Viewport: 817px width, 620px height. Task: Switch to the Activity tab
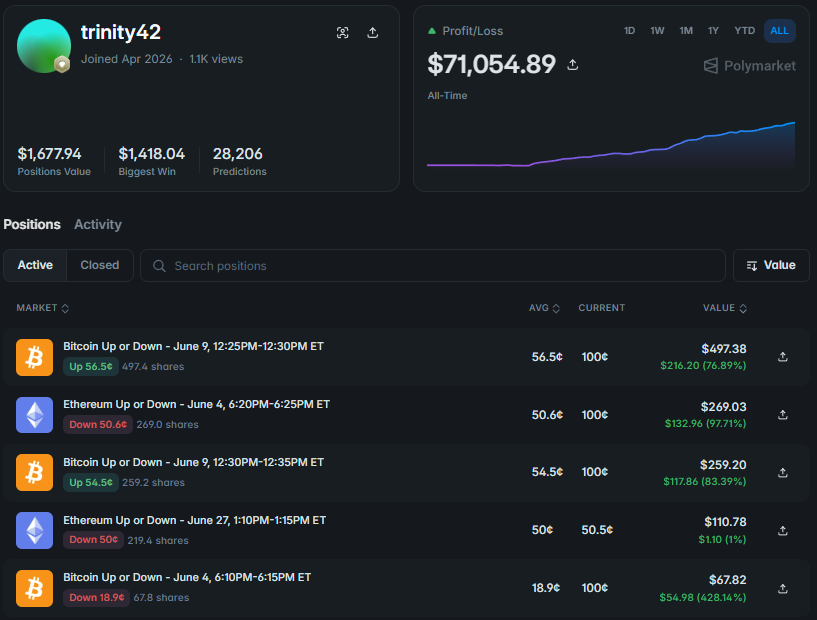tap(98, 225)
